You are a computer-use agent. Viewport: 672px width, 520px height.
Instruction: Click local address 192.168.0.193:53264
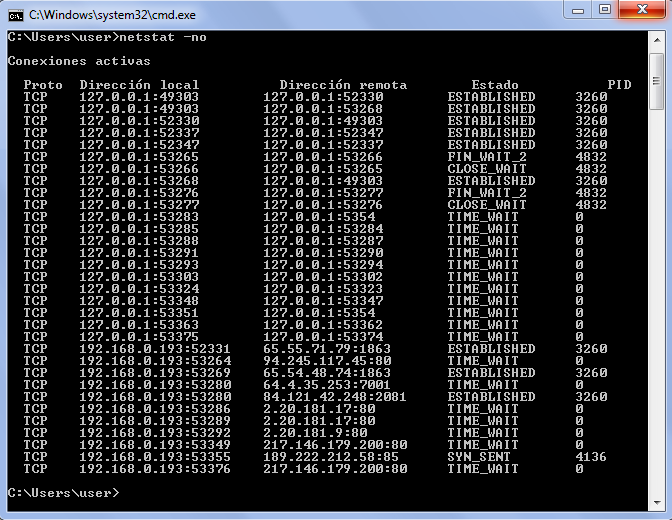pyautogui.click(x=155, y=361)
